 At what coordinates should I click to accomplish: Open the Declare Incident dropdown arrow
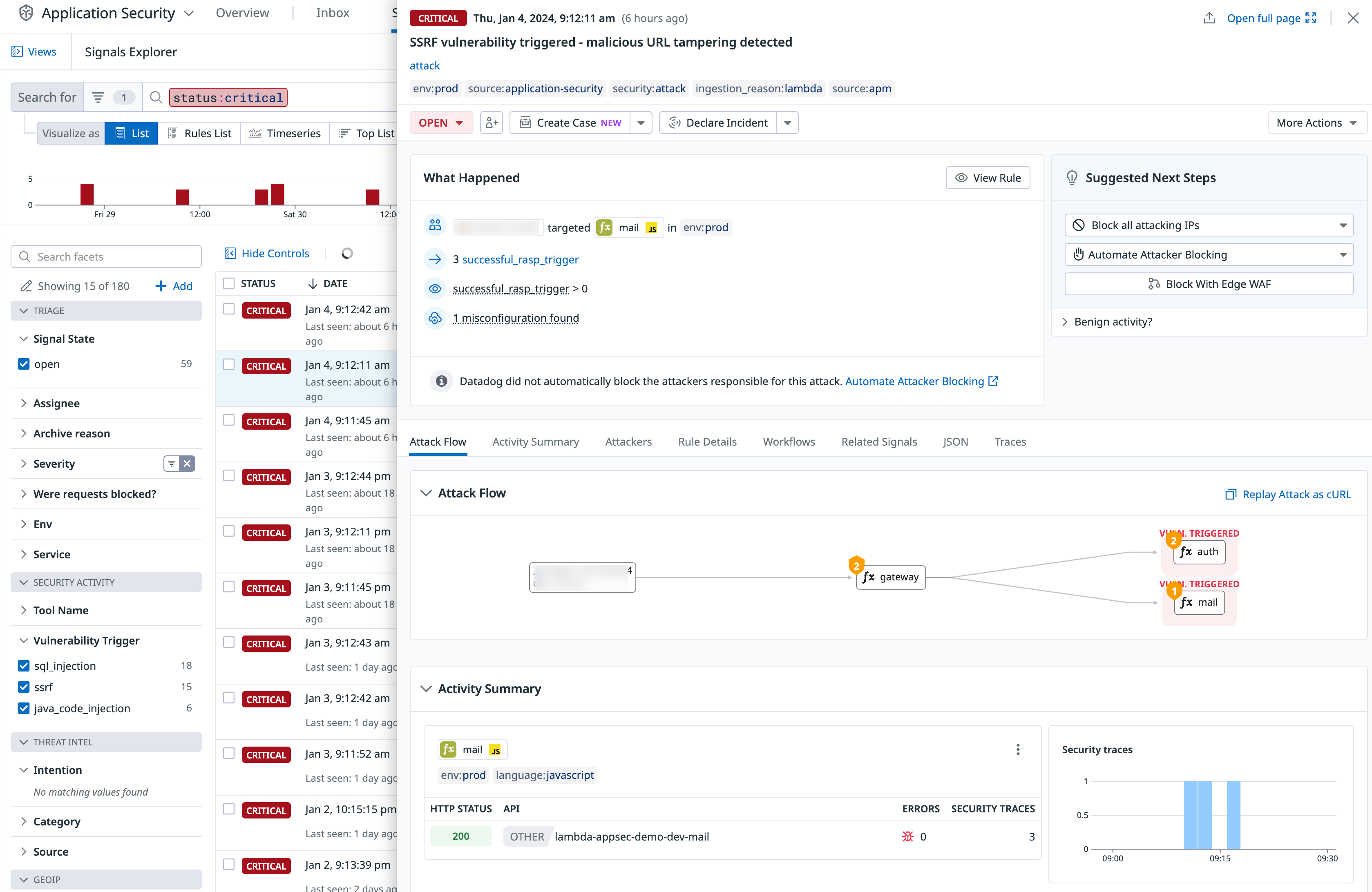(x=787, y=123)
